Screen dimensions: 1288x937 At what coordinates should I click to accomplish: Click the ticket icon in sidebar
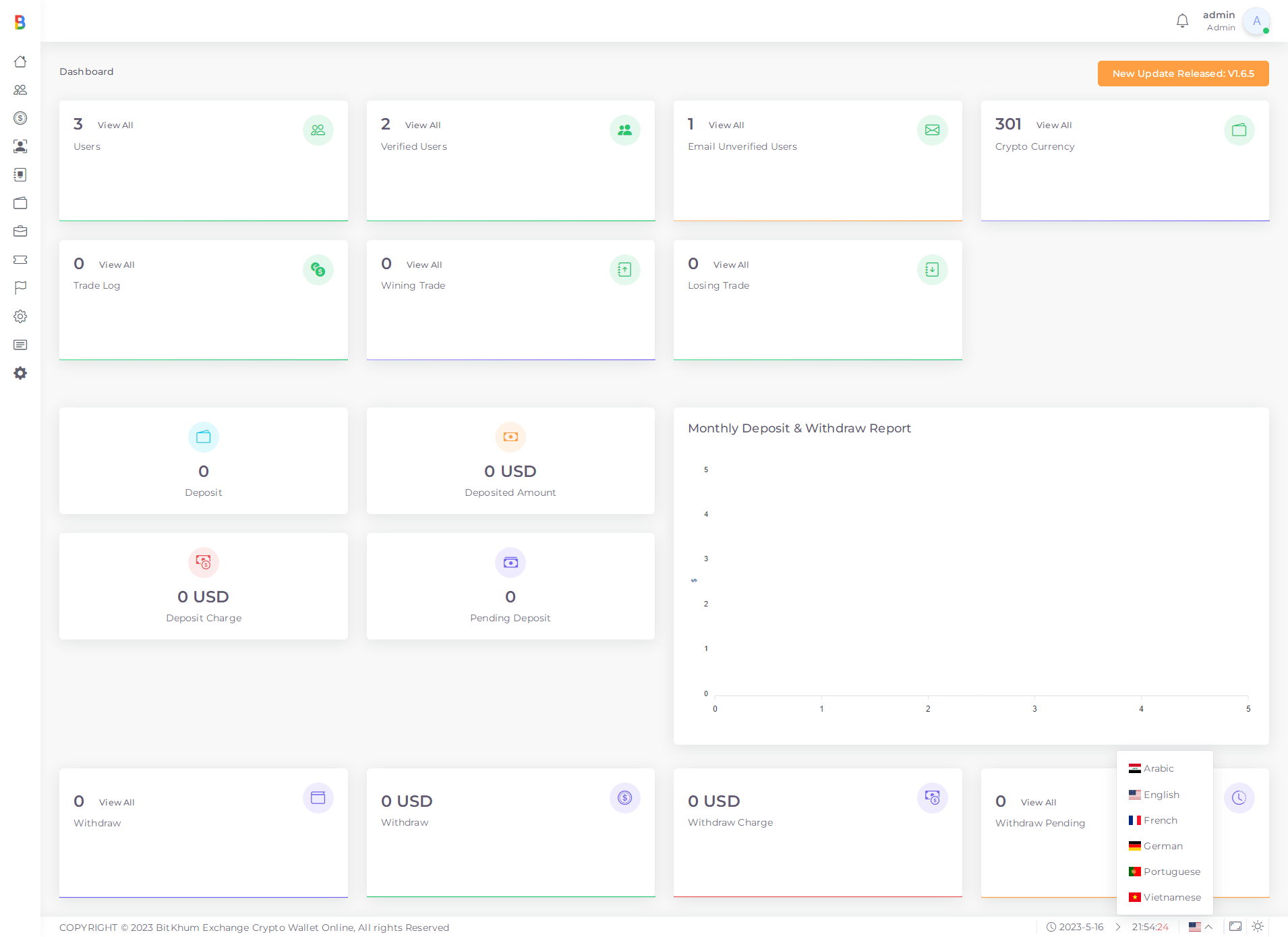coord(20,260)
